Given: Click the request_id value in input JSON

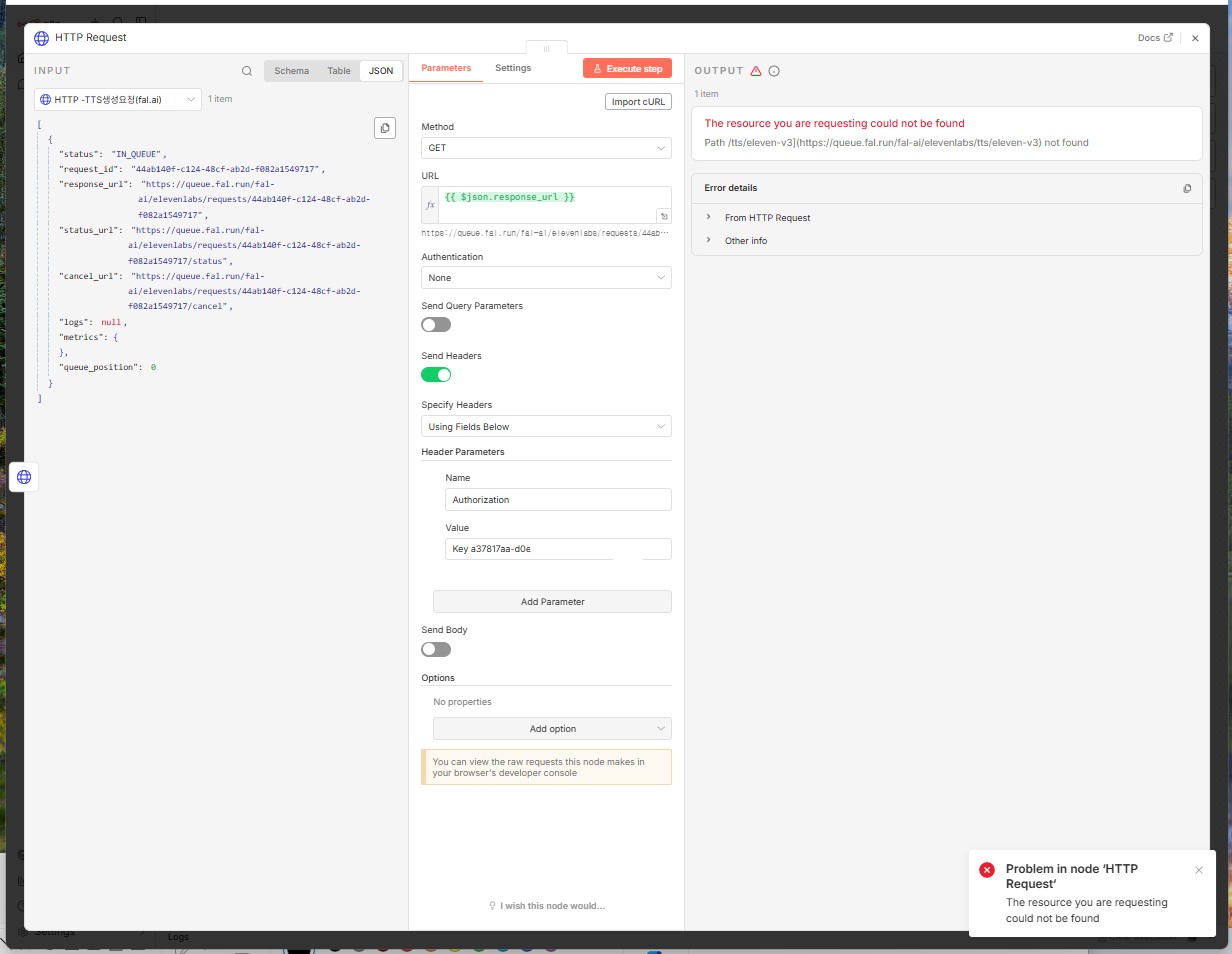Looking at the screenshot, I should pyautogui.click(x=224, y=170).
